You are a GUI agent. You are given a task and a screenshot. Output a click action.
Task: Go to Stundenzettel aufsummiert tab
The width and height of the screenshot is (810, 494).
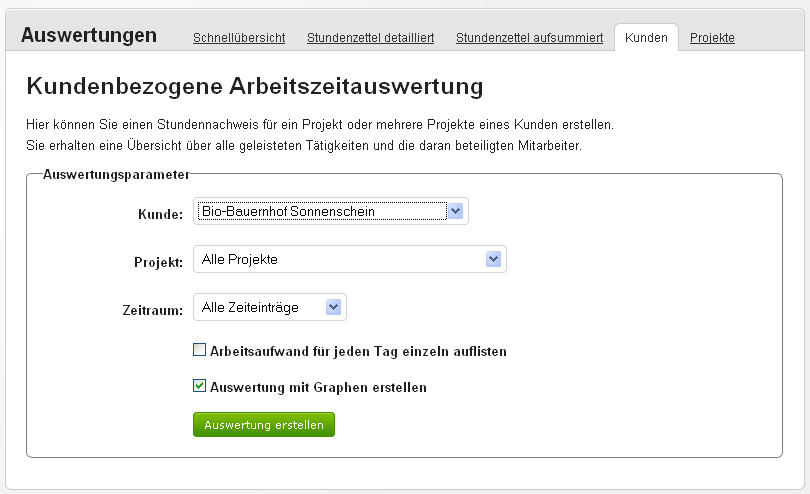[x=529, y=38]
